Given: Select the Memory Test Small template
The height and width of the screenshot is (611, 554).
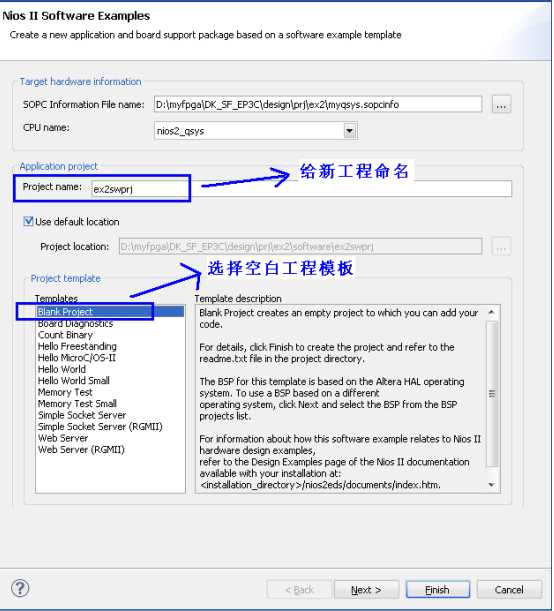Looking at the screenshot, I should click(x=77, y=404).
